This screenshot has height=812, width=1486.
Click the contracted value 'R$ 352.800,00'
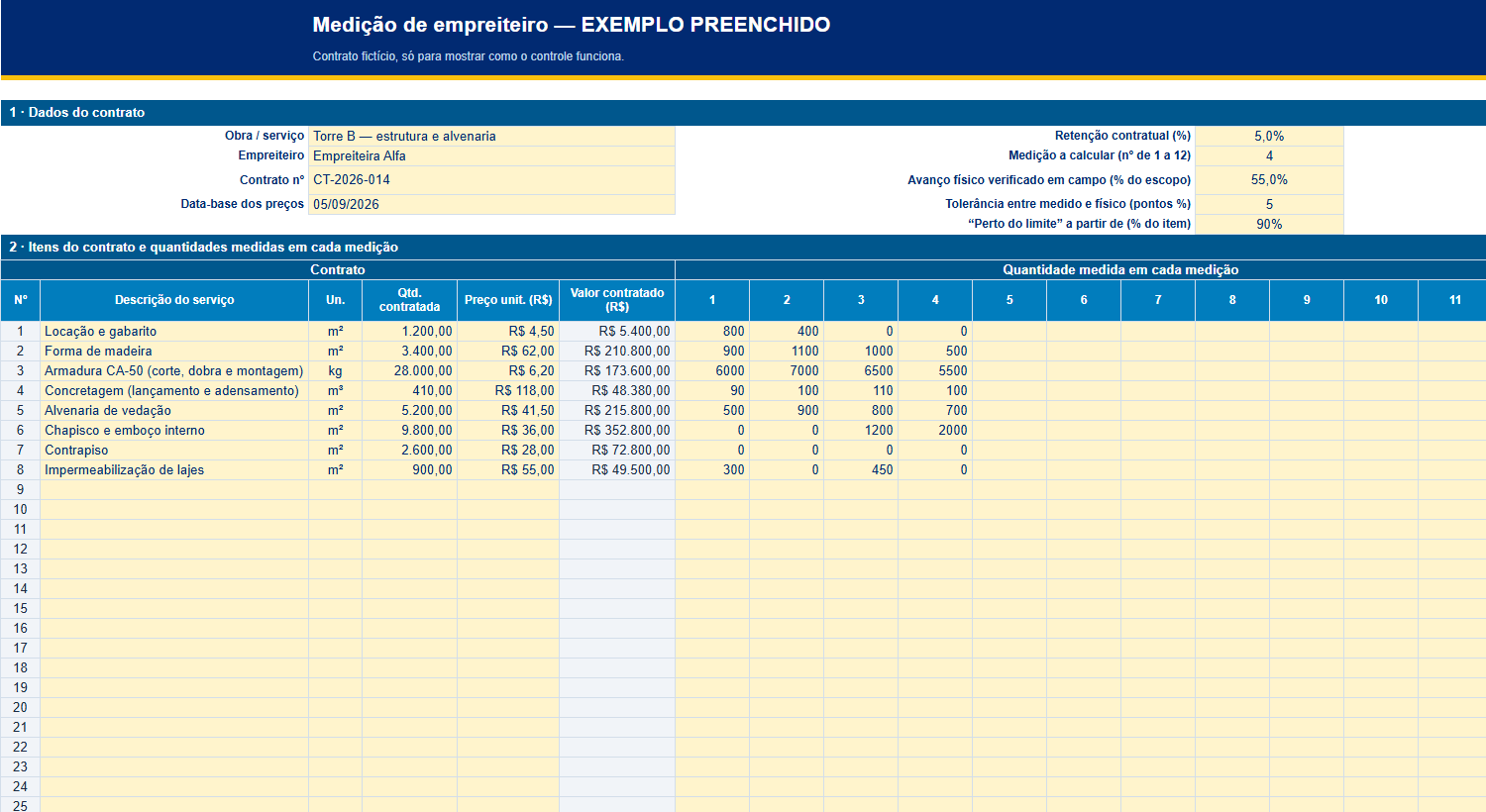coord(617,430)
